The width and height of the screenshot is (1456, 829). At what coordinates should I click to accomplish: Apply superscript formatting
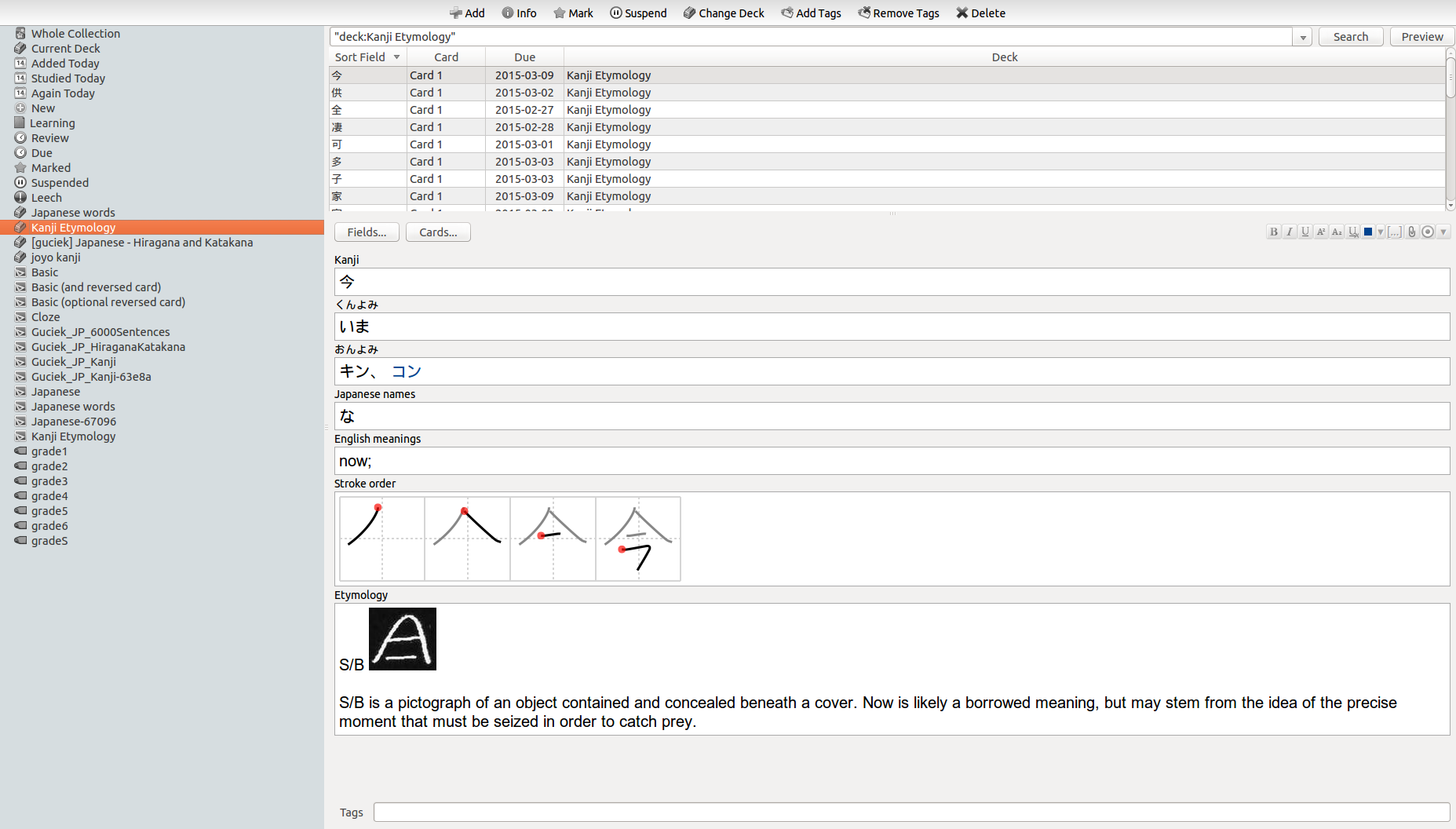coord(1321,232)
